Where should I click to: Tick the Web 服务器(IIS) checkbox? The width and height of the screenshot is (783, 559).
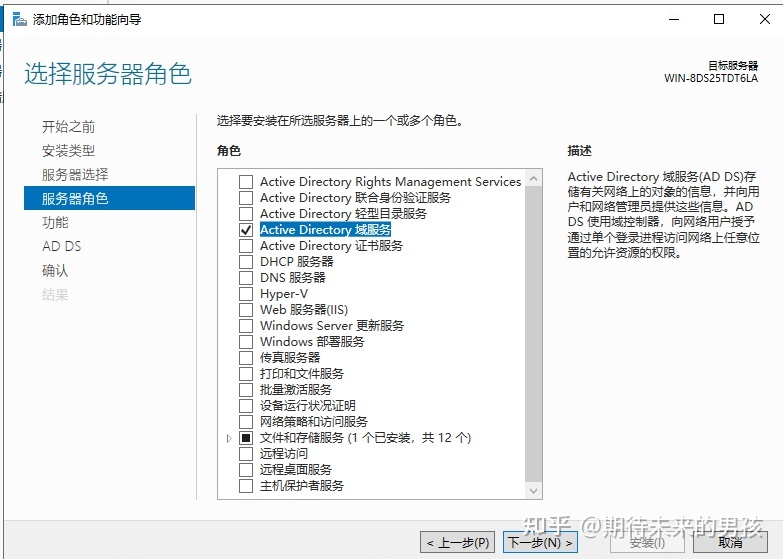tap(246, 310)
